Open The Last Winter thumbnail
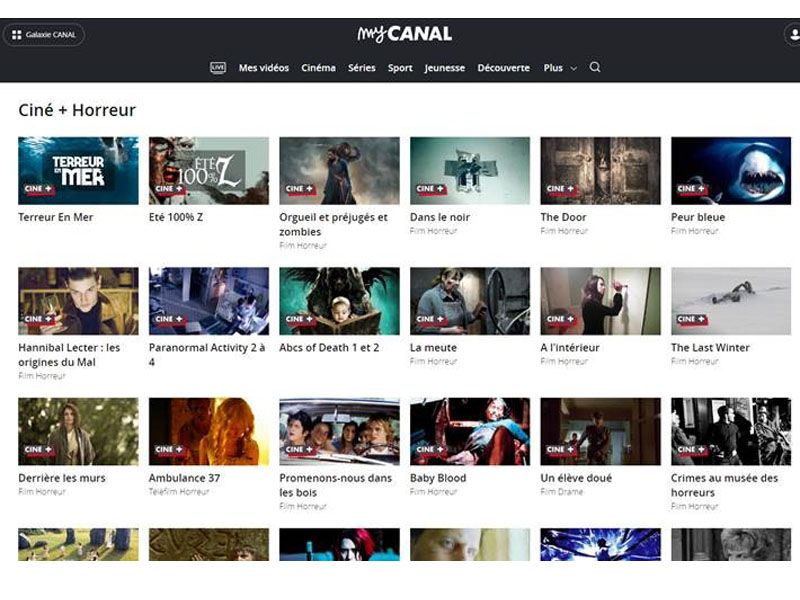 [x=731, y=301]
